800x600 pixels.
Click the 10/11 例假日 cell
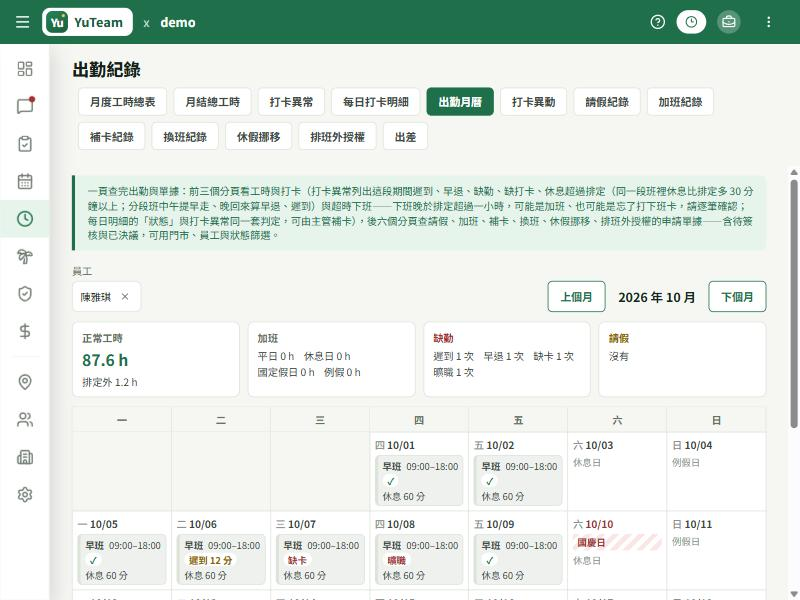(x=716, y=551)
